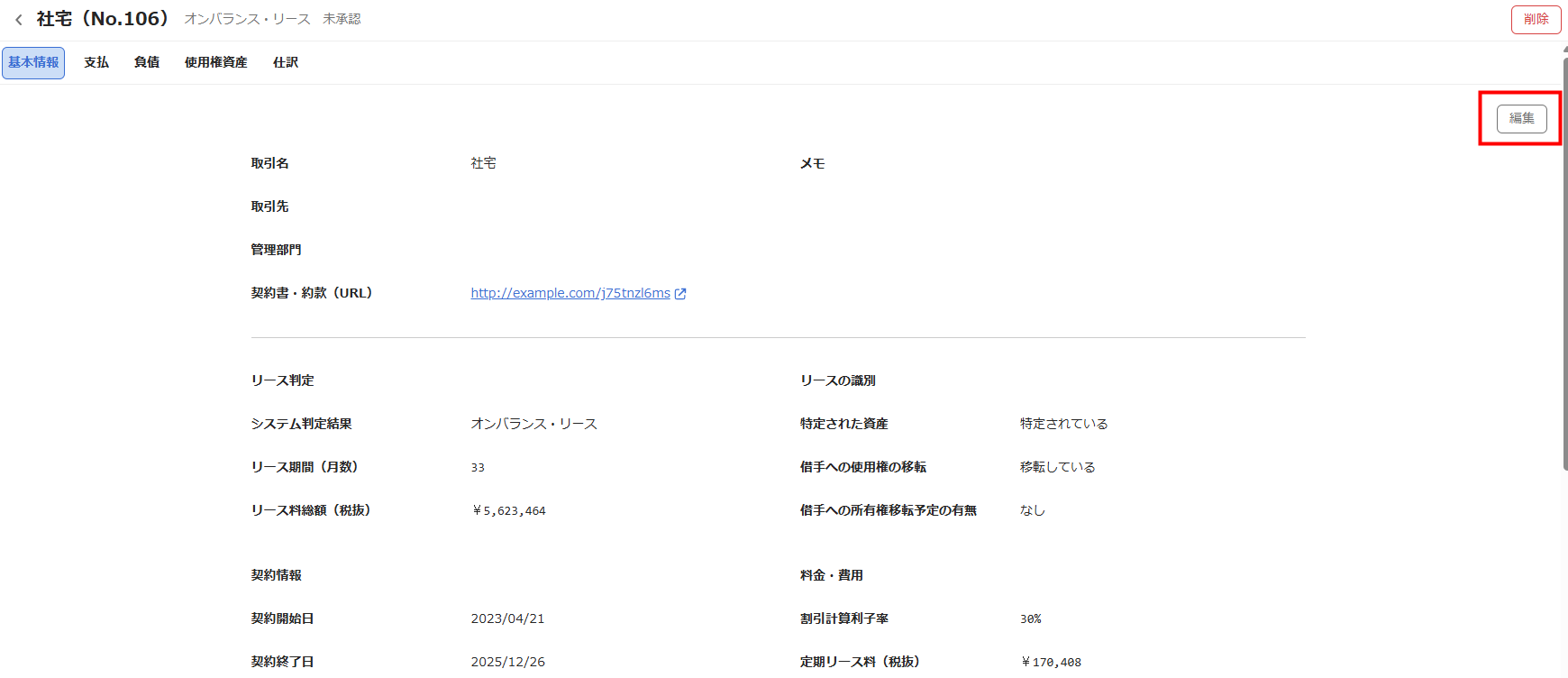This screenshot has width=1568, height=678.
Task: Show the 仕訳 tab
Action: (x=286, y=62)
